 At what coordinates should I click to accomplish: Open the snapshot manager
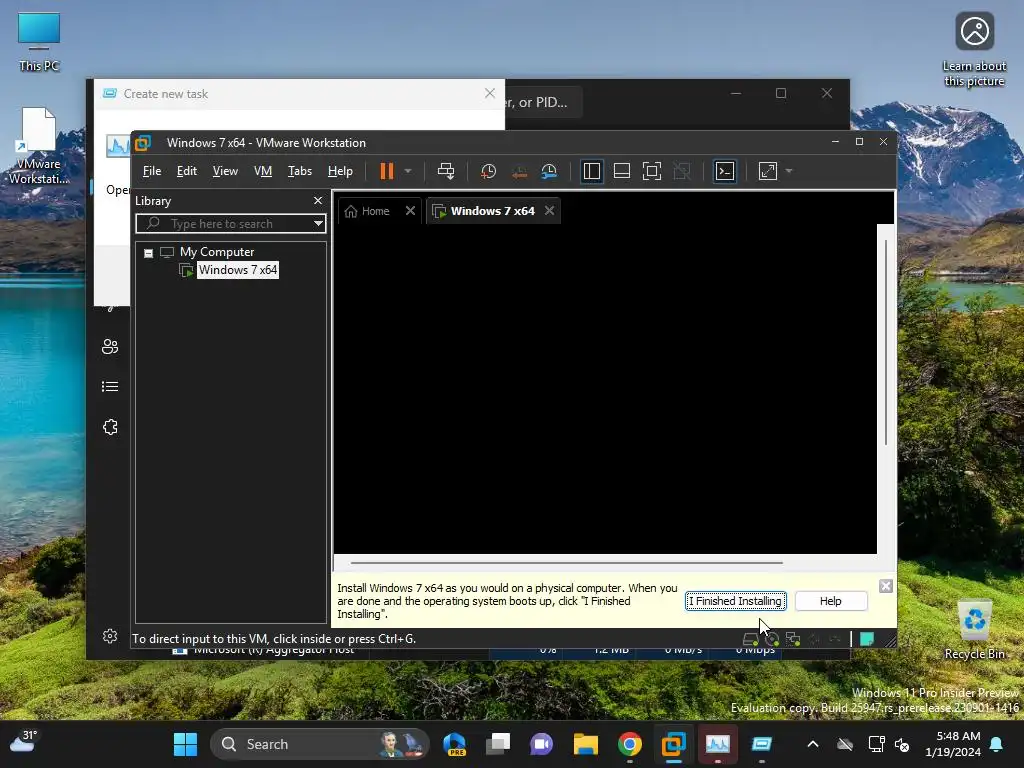(x=549, y=171)
